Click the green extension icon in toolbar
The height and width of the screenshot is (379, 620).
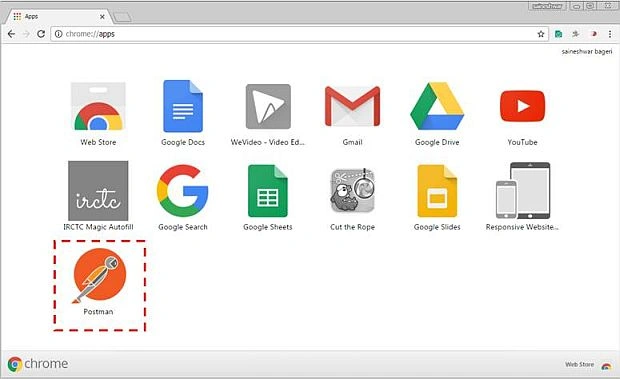[558, 34]
